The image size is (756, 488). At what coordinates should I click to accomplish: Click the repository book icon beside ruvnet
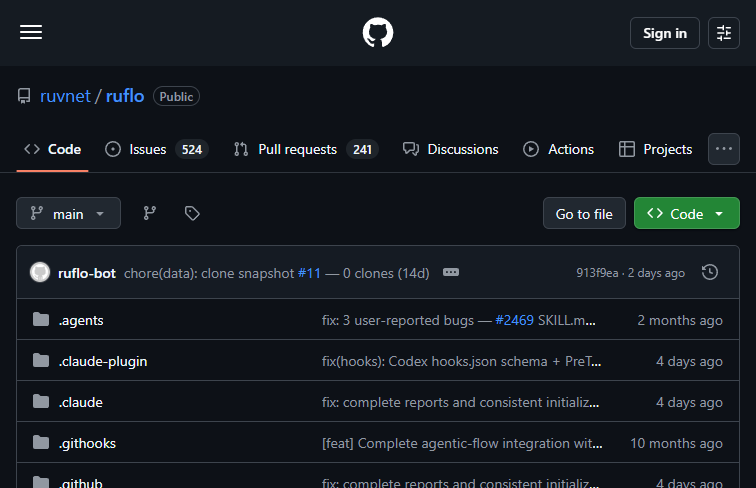24,96
